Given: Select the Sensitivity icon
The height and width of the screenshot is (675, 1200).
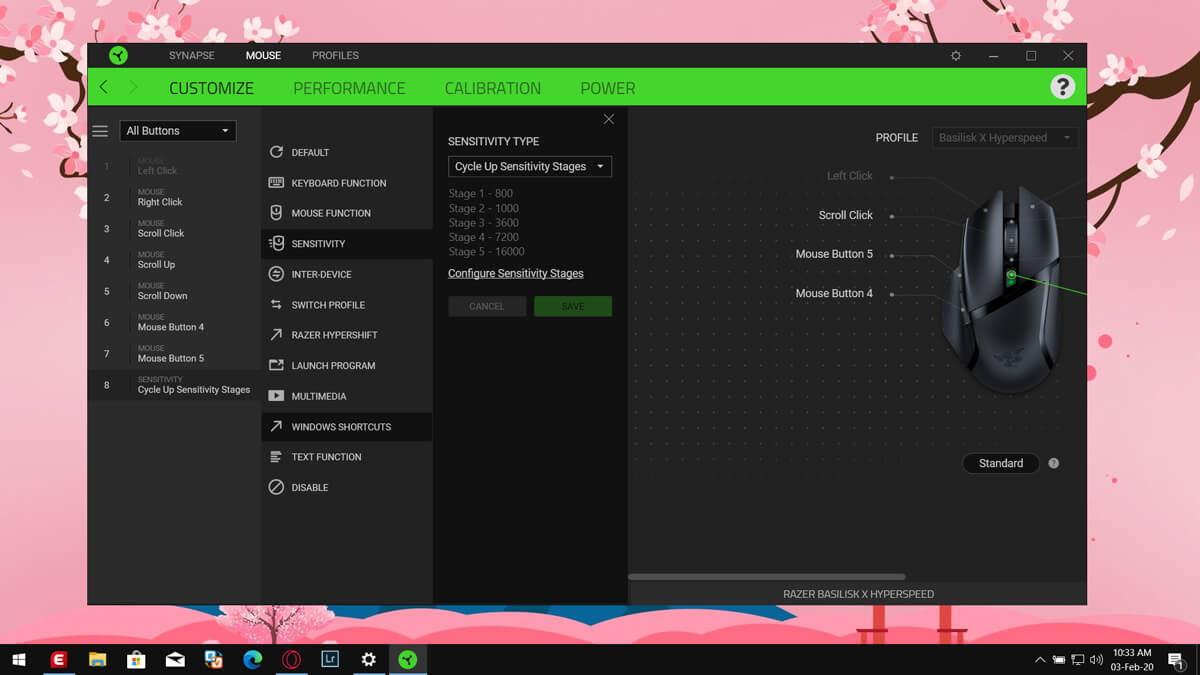Looking at the screenshot, I should pos(276,243).
